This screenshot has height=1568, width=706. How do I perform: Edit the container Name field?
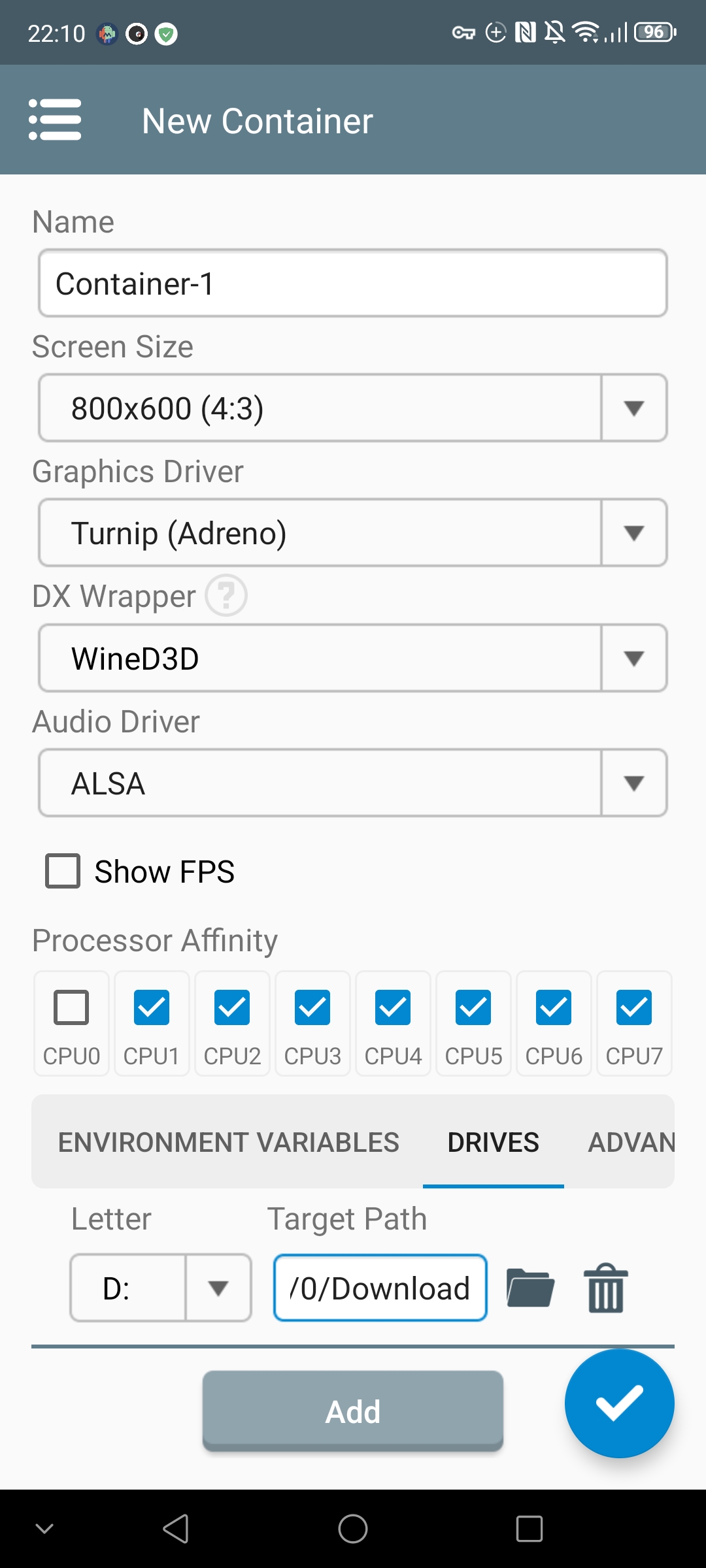(353, 284)
